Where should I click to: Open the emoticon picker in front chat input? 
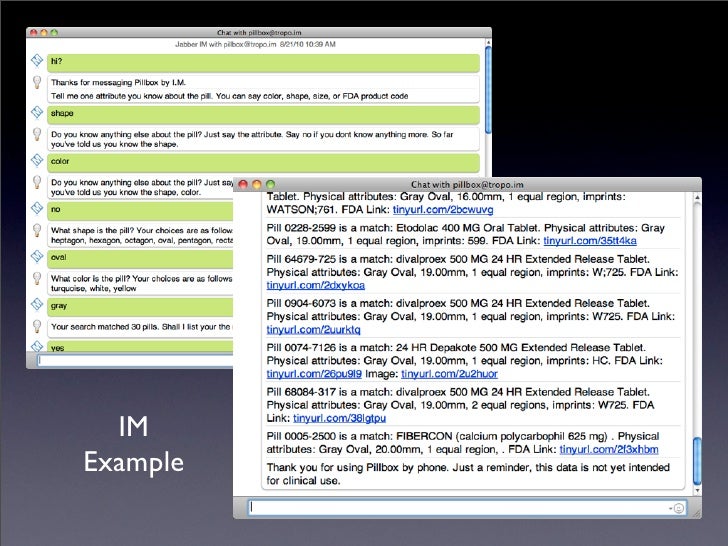click(x=678, y=508)
